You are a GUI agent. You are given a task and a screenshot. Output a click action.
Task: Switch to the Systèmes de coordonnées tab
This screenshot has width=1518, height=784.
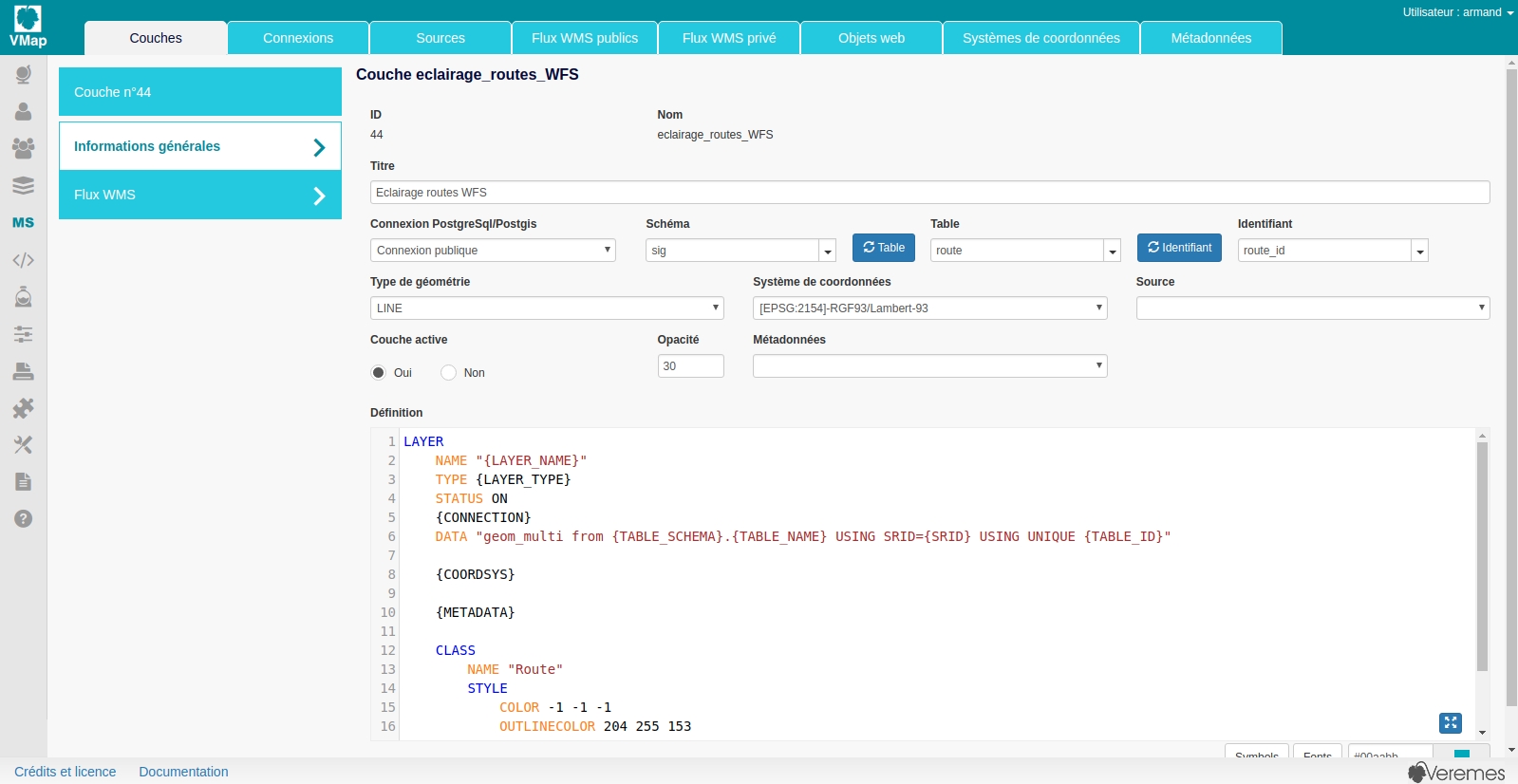pos(1041,38)
